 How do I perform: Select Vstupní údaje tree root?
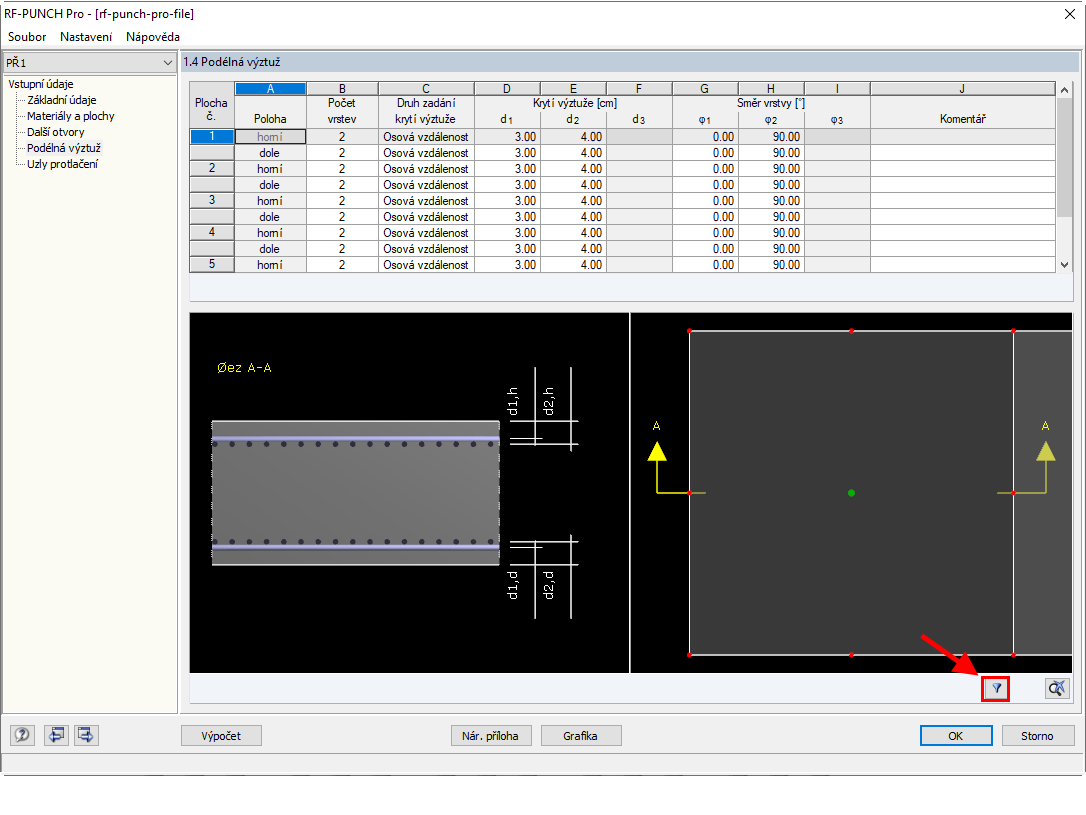click(x=41, y=84)
